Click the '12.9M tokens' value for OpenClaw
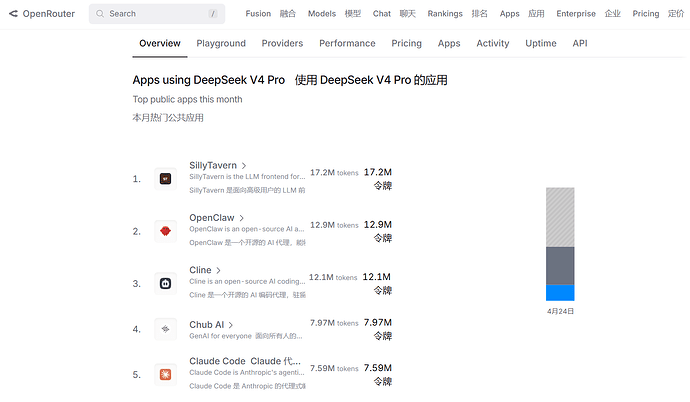The image size is (690, 402). 334,225
